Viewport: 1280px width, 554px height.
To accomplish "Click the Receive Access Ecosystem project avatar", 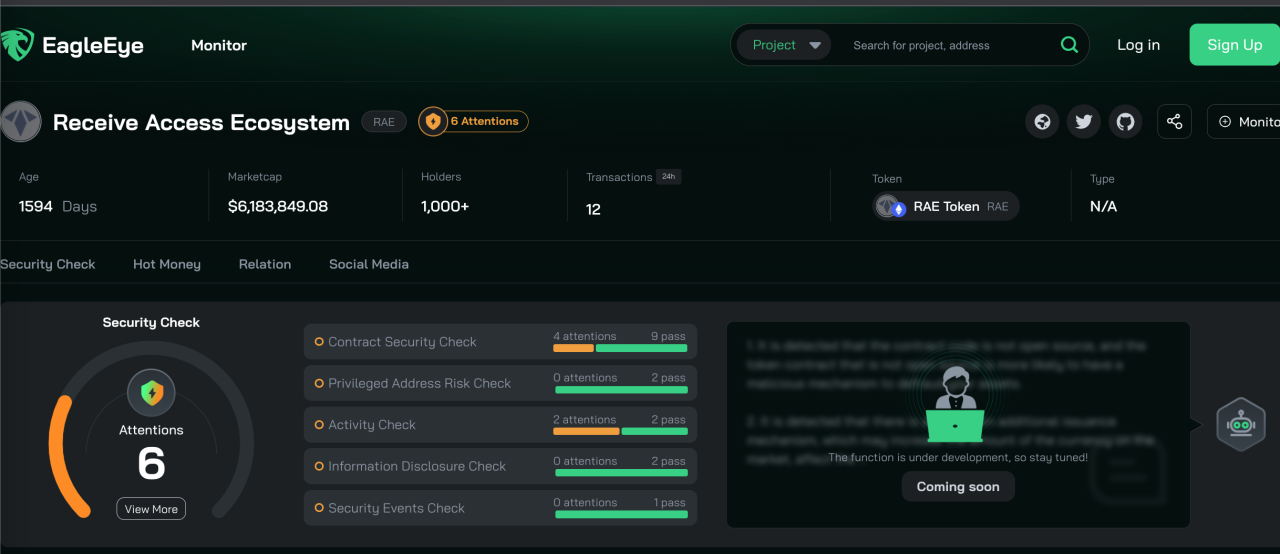I will (x=20, y=122).
